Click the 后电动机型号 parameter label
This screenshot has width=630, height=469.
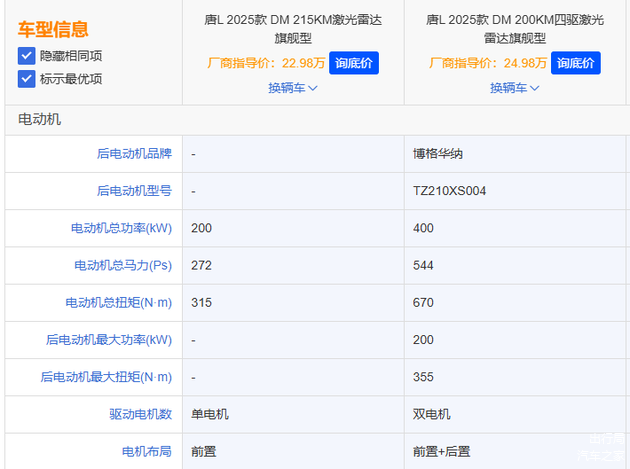click(134, 191)
